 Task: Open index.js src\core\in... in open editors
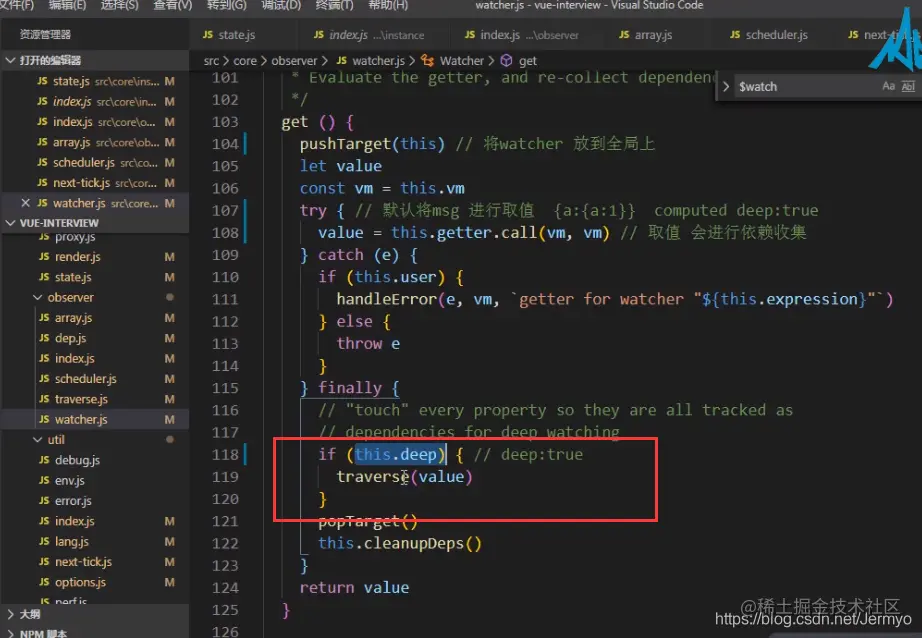95,102
